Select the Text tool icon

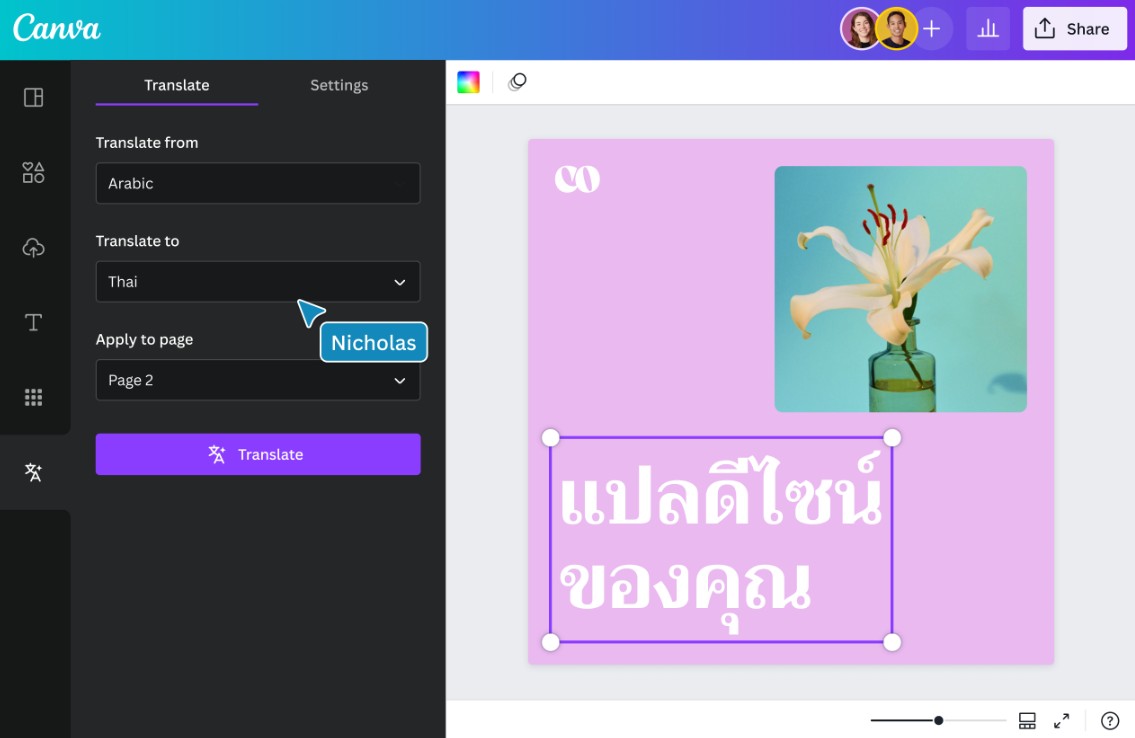[33, 322]
